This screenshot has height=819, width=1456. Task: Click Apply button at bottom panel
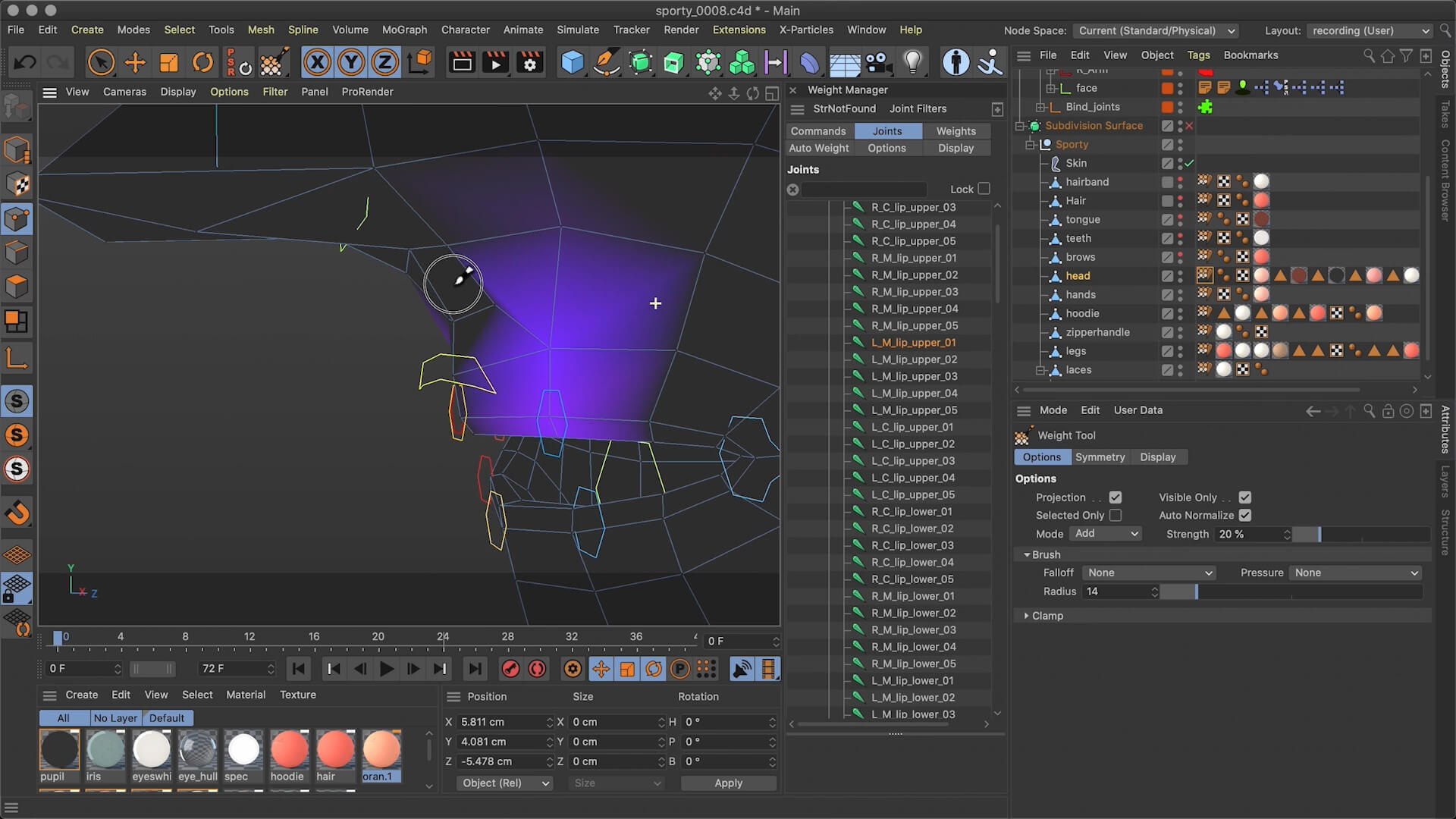(727, 782)
